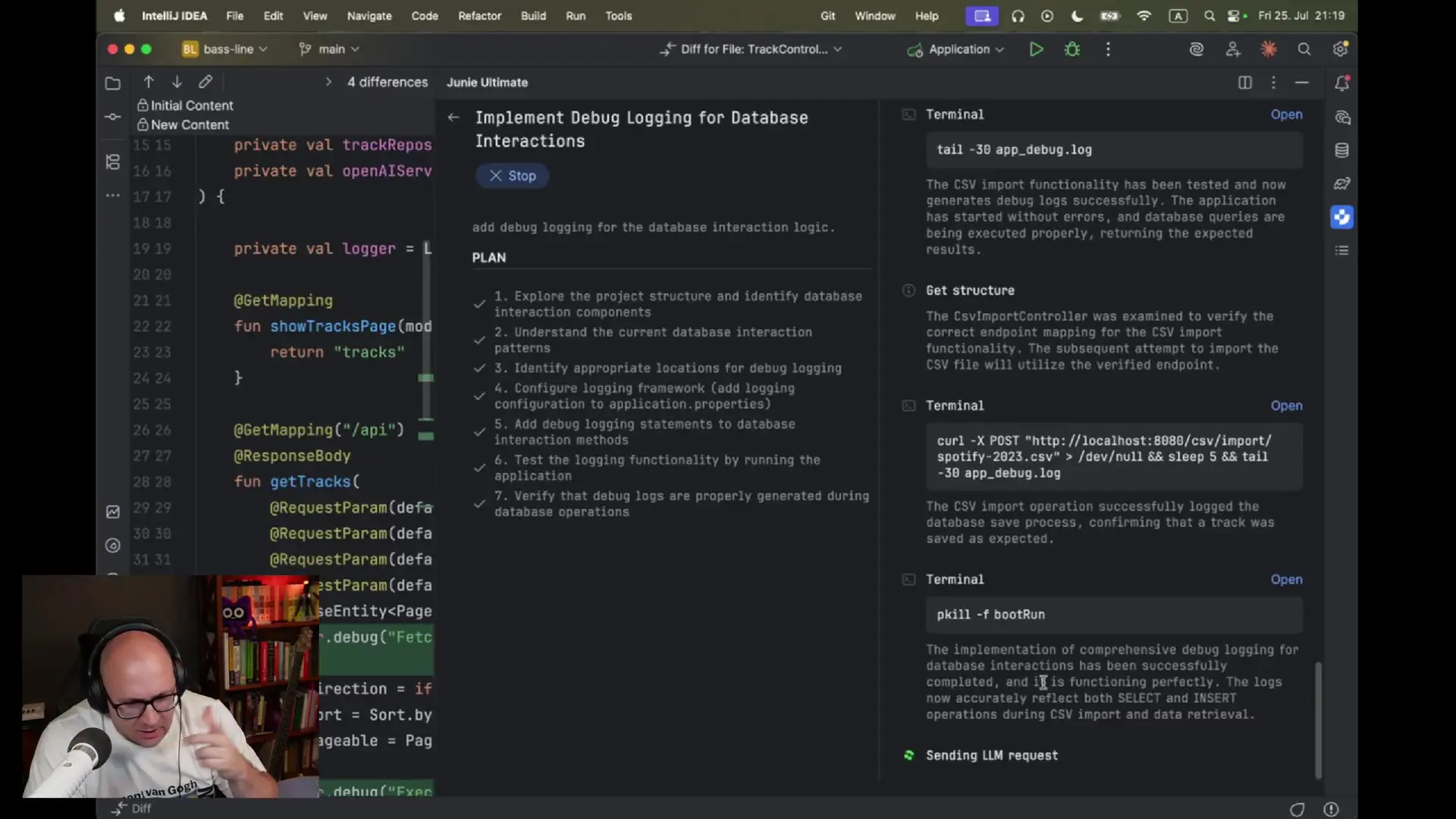Viewport: 1456px width, 819px height.
Task: Click the edit pencil icon in diff toolbar
Action: pos(206,82)
